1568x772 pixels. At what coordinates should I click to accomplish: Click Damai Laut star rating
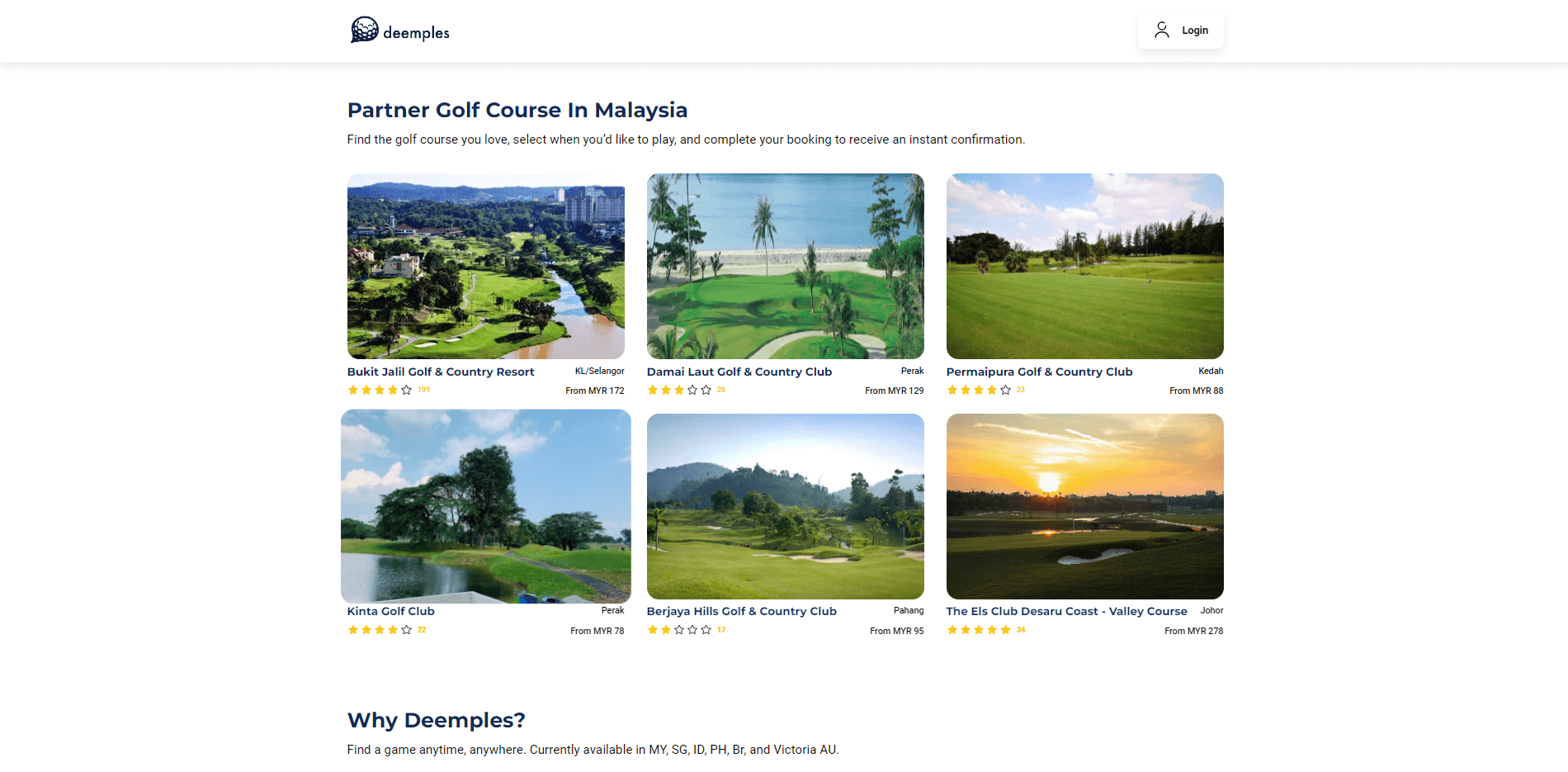[679, 391]
